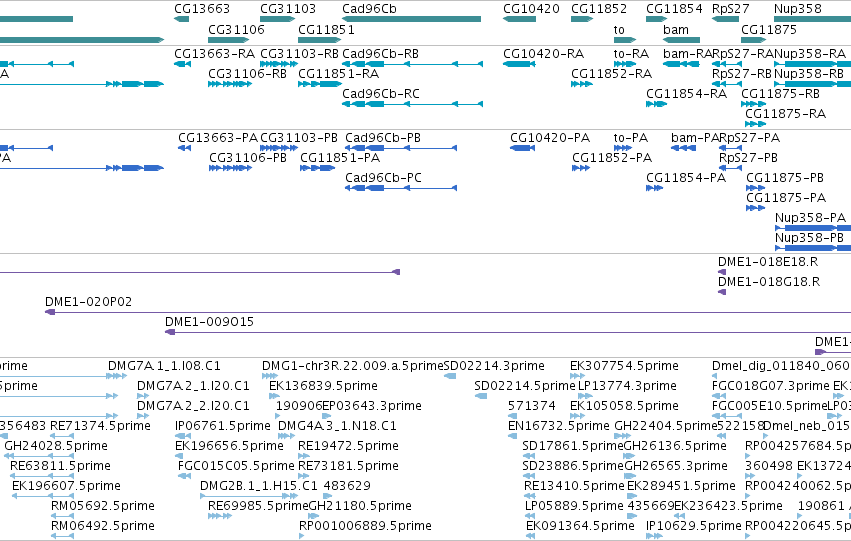The image size is (851, 541).
Task: Select the CG11854 gene label
Action: 674,9
